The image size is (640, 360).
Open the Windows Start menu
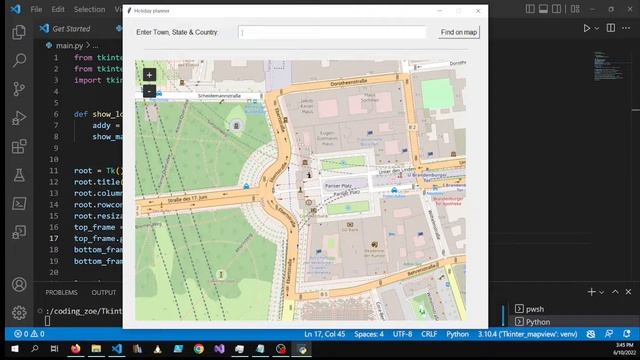coord(15,349)
